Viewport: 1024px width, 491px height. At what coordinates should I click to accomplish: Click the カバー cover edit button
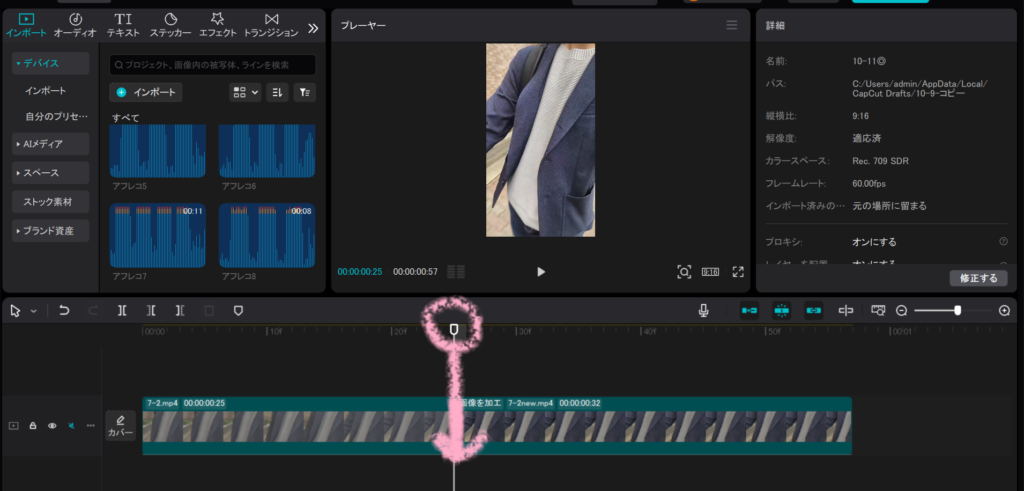(x=121, y=426)
